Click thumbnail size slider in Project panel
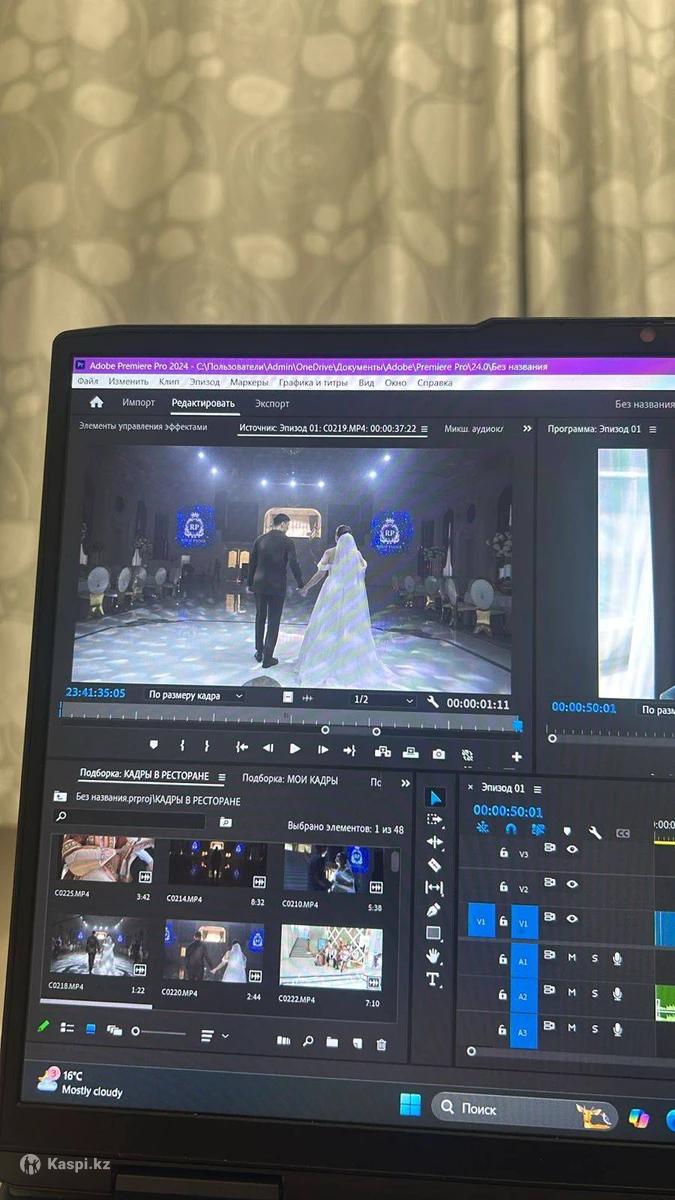The height and width of the screenshot is (1200, 675). 160,1031
